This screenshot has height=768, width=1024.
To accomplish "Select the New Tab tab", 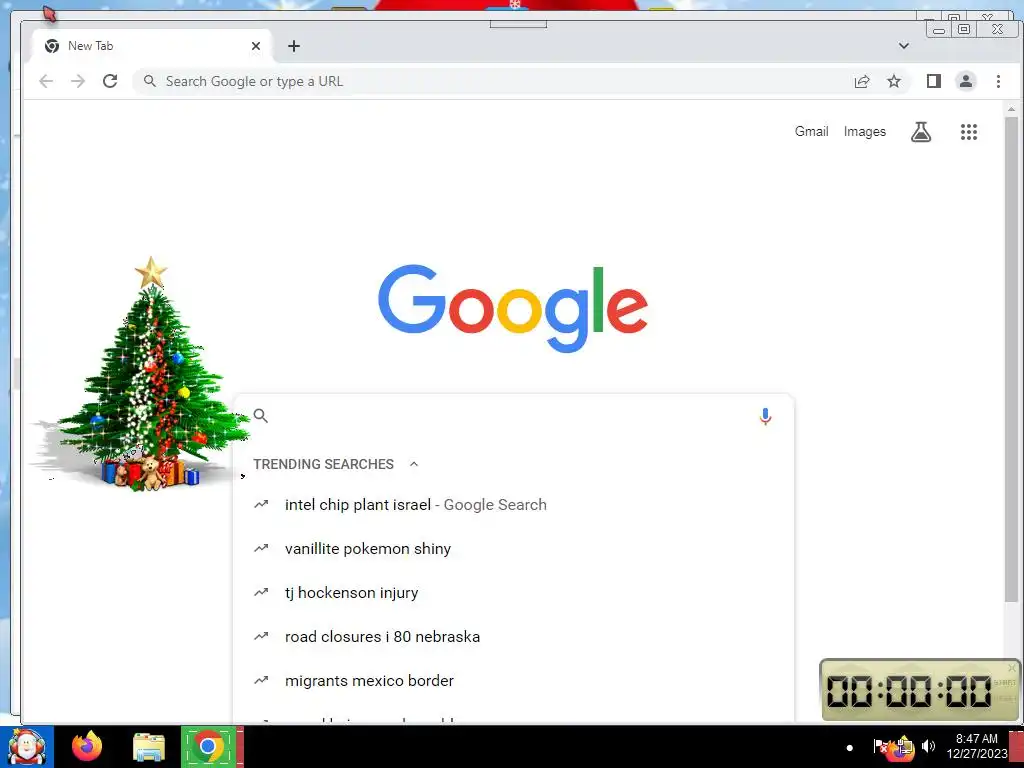I will [x=150, y=46].
